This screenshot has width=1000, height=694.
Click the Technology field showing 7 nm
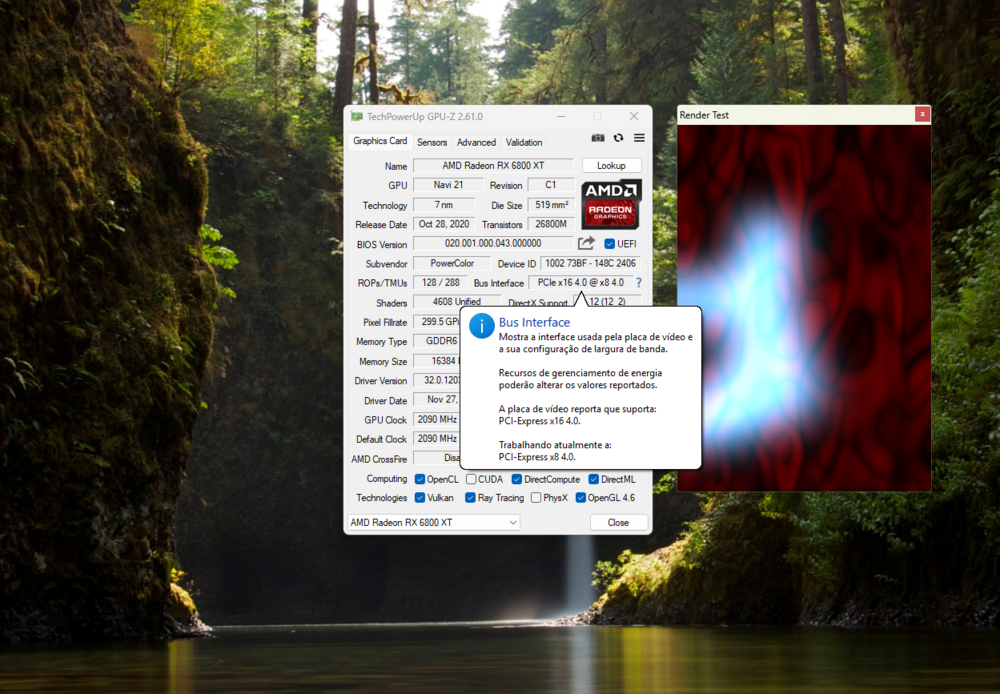(444, 205)
